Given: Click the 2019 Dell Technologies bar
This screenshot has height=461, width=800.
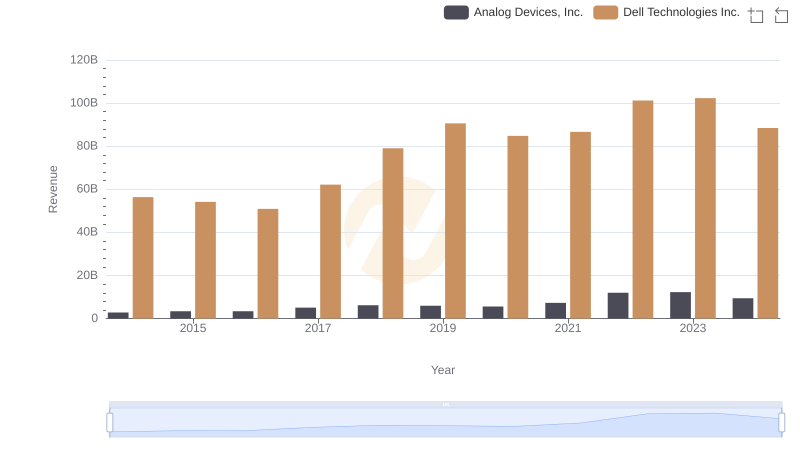Looking at the screenshot, I should 455,221.
